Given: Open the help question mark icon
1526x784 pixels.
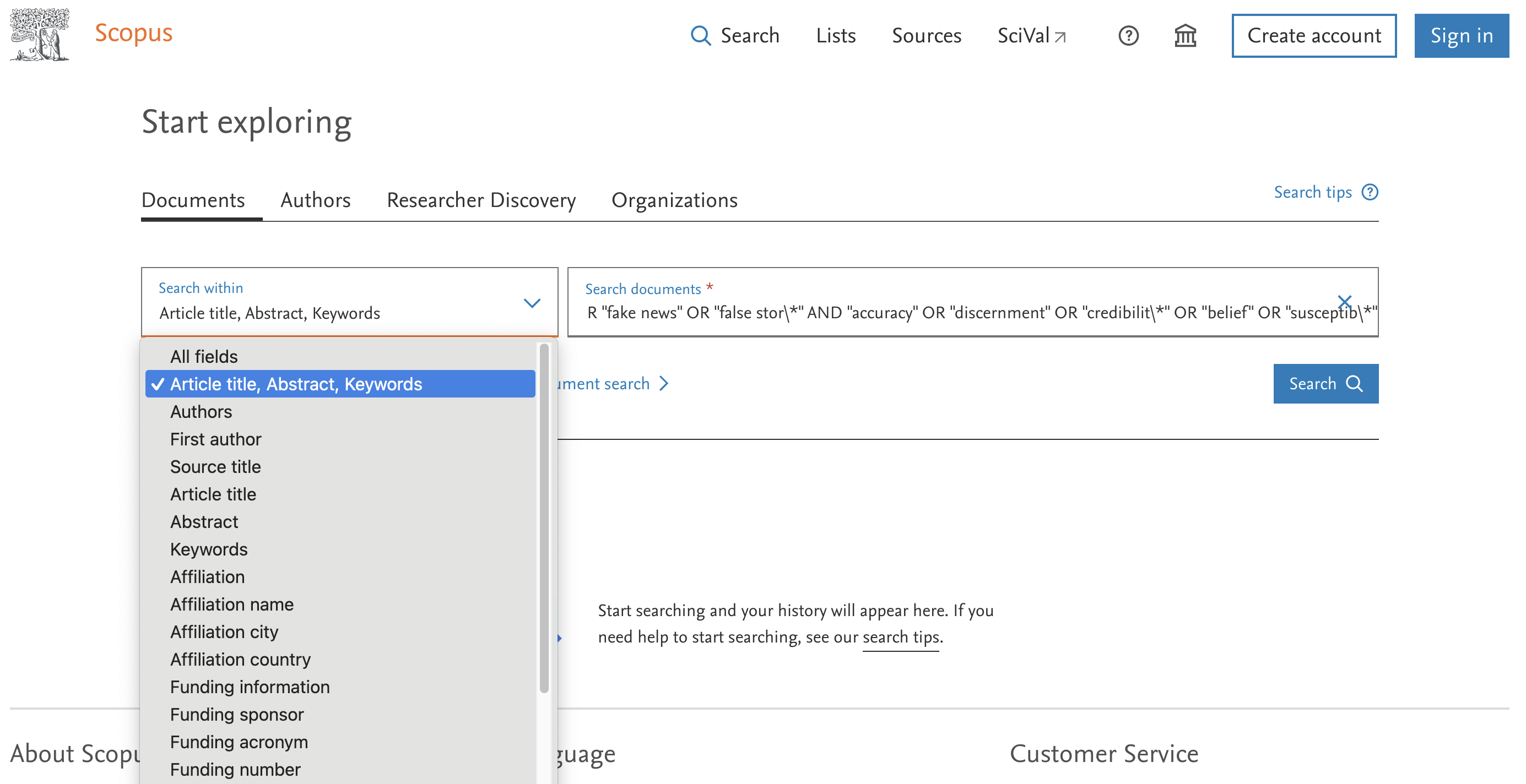Looking at the screenshot, I should (1128, 36).
